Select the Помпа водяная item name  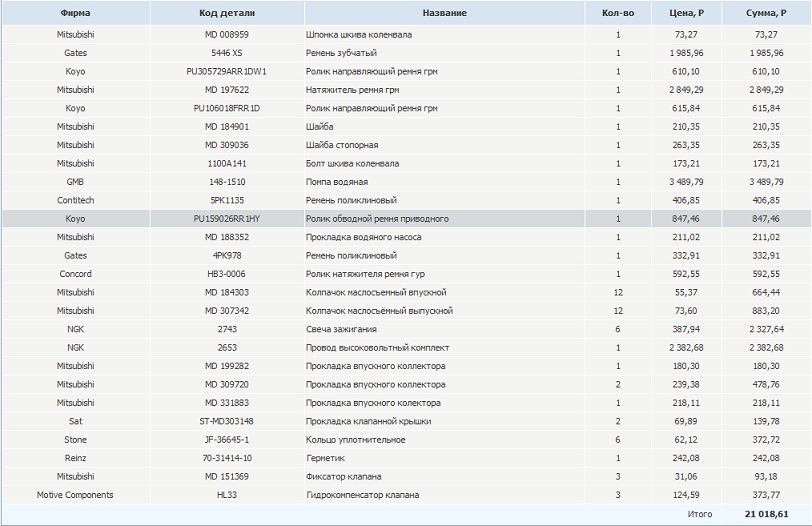coord(337,182)
